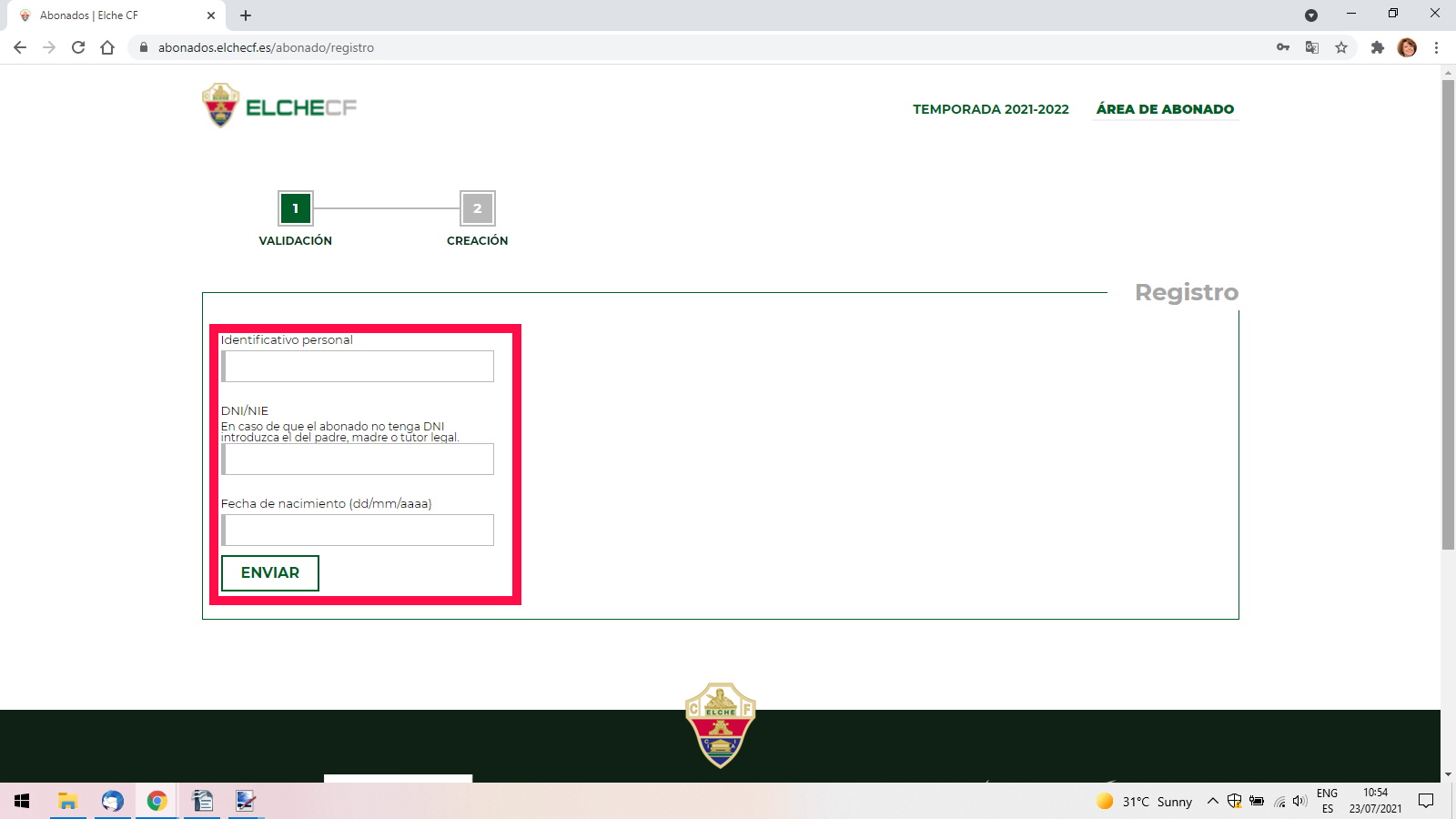Open the ENG language selector in taskbar
The image size is (1456, 819).
pyautogui.click(x=1327, y=802)
